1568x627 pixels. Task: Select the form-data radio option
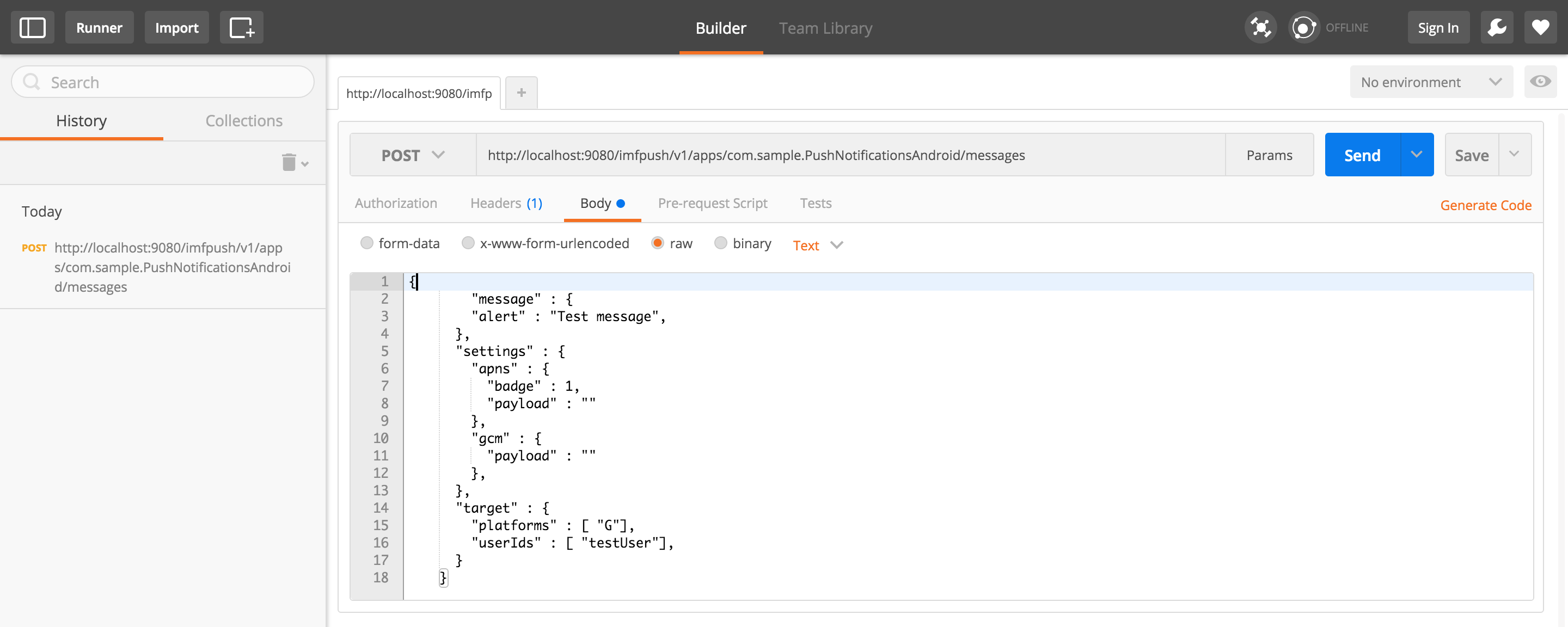(366, 243)
